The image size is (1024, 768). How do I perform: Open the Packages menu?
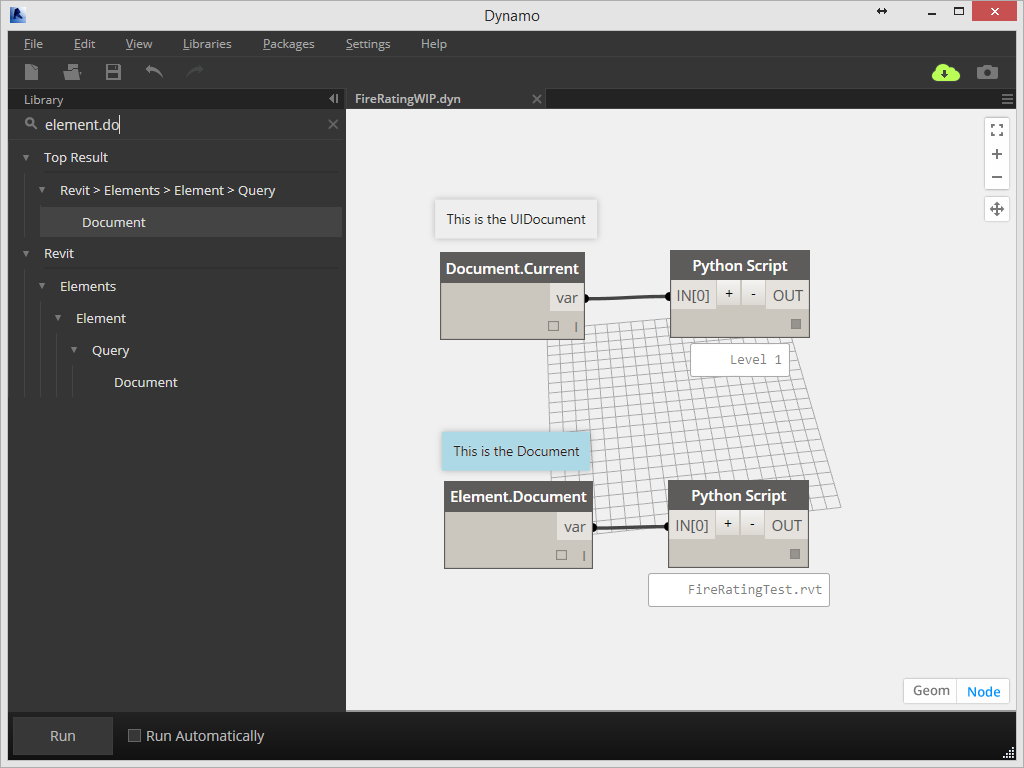coord(288,44)
